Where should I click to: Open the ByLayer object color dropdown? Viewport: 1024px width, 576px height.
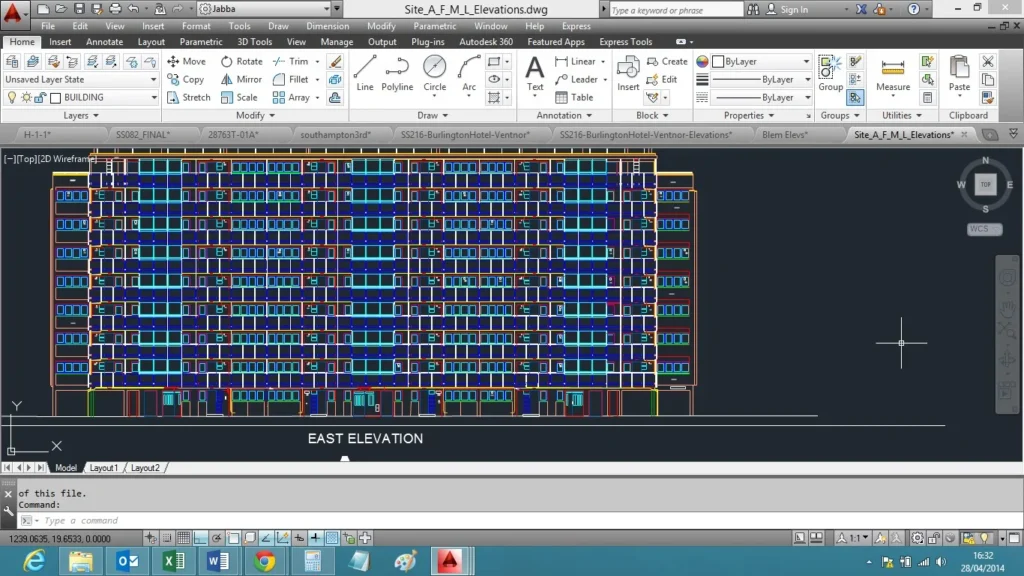click(761, 61)
